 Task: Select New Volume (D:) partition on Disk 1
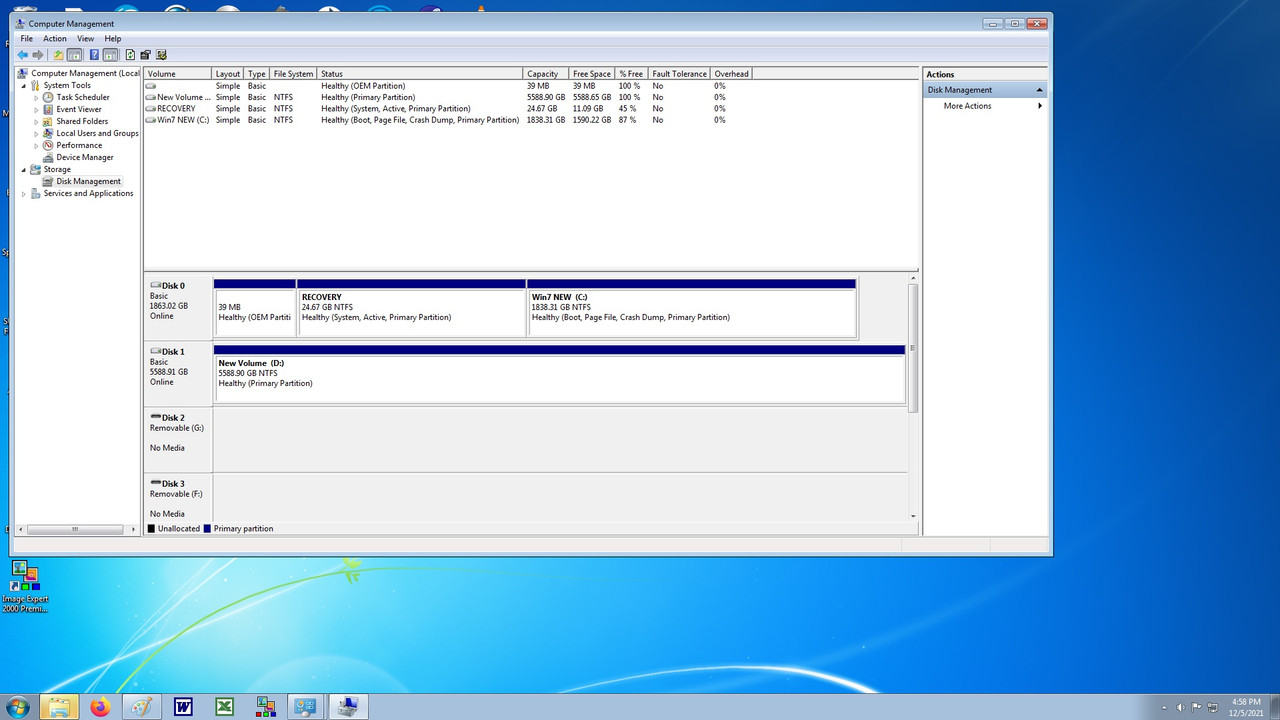pos(559,374)
